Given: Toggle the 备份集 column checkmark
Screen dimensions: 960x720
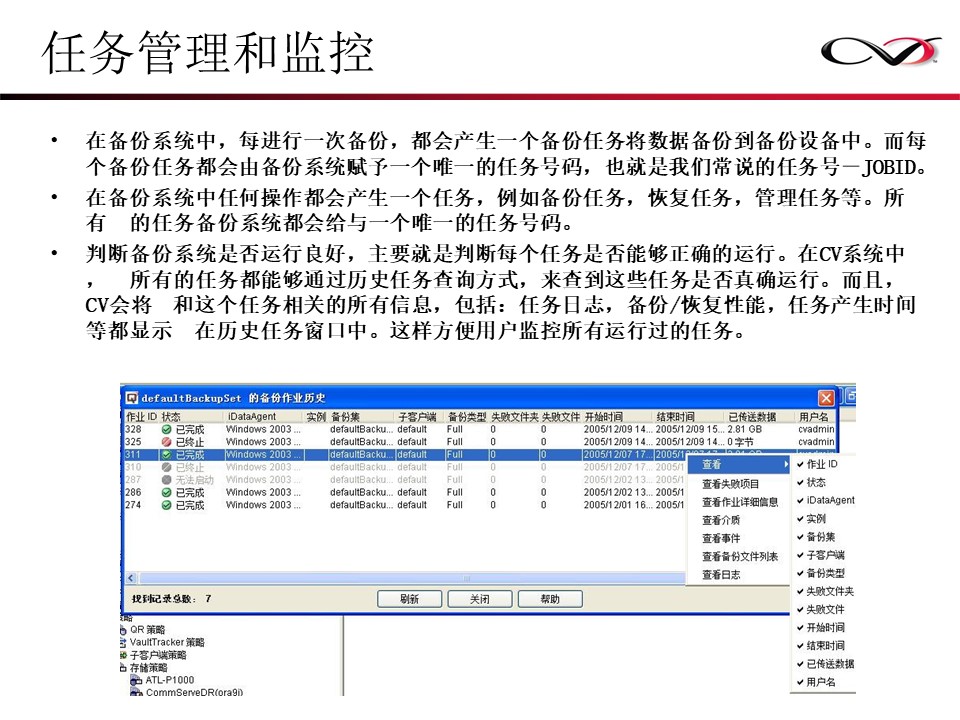Looking at the screenshot, I should coord(800,537).
